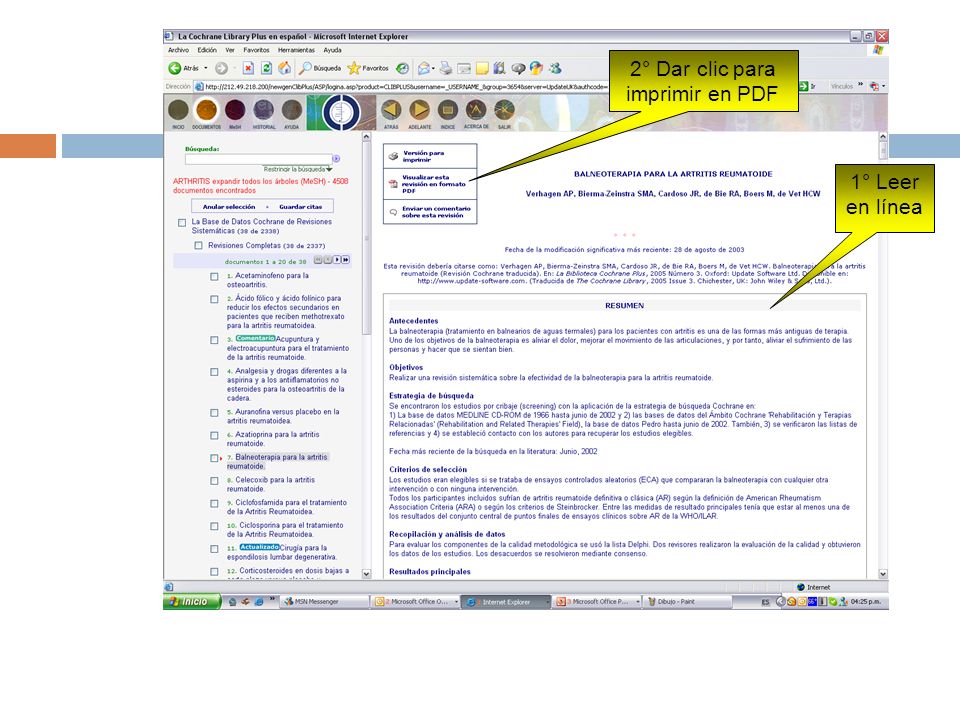This screenshot has height=720, width=960.
Task: Click the Inicio Start button
Action: point(192,602)
